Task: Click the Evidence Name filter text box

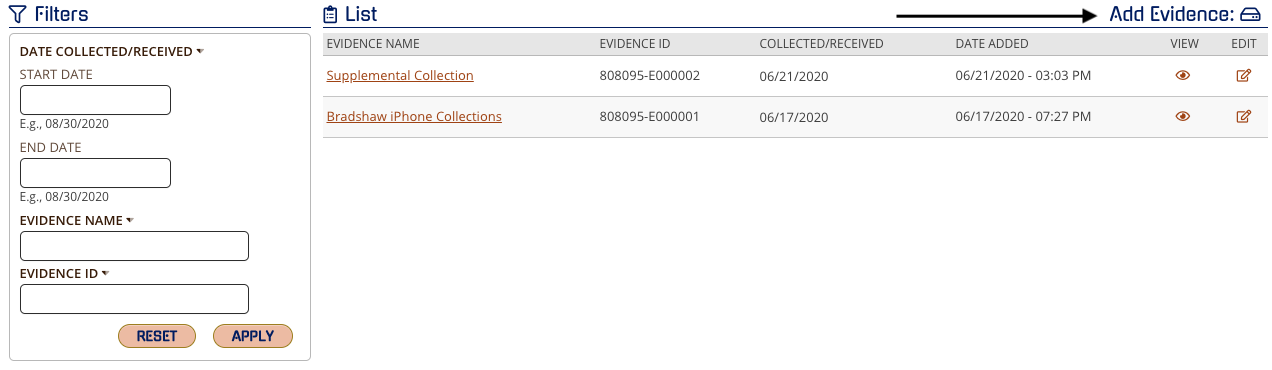Action: click(134, 246)
